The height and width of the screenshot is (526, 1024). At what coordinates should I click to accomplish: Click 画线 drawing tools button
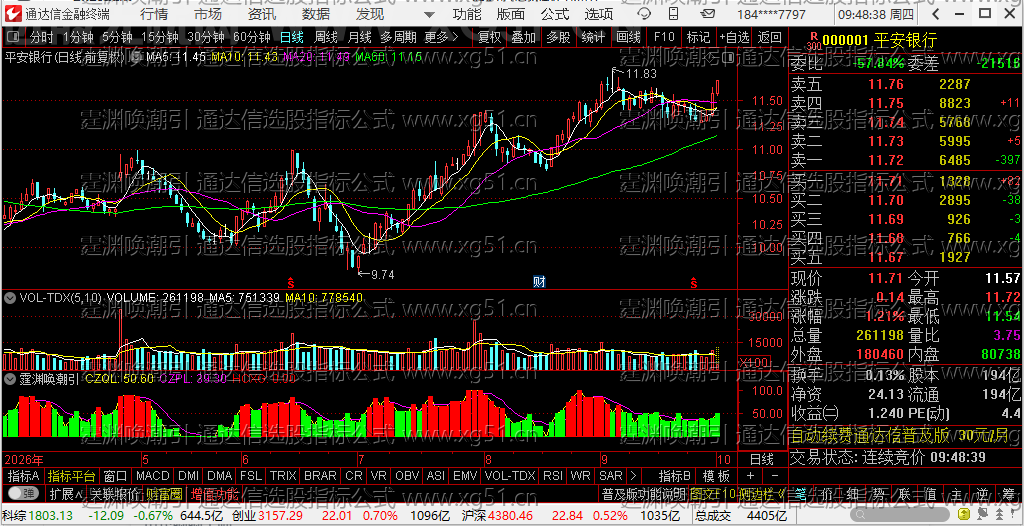[628, 37]
